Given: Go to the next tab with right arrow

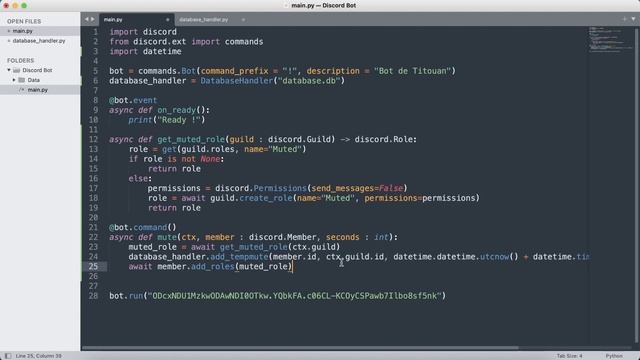Looking at the screenshot, I should (93, 19).
